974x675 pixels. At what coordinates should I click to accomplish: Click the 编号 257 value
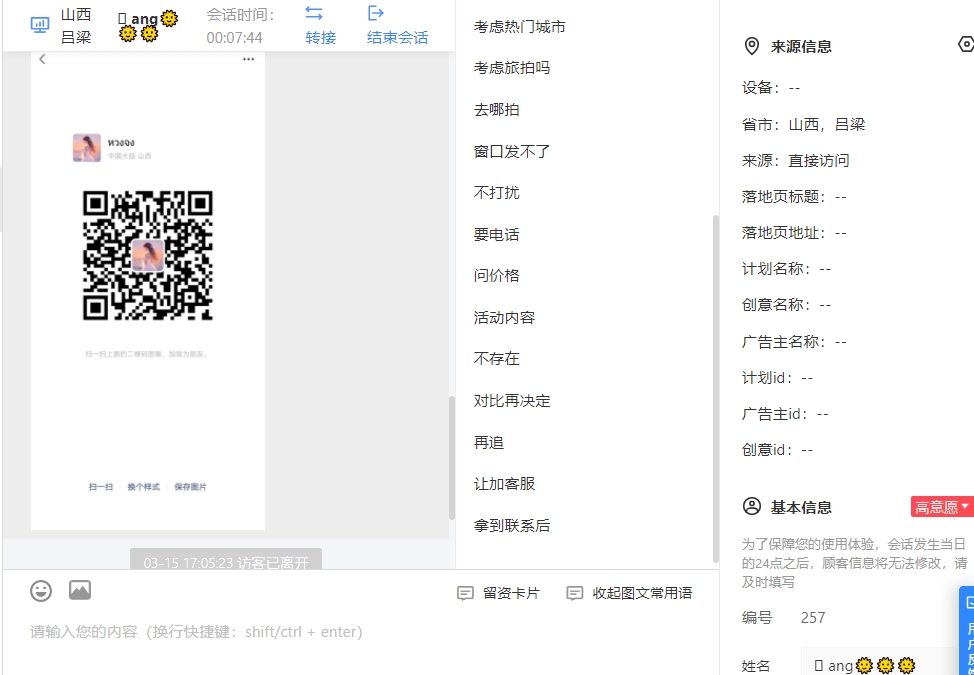click(812, 618)
